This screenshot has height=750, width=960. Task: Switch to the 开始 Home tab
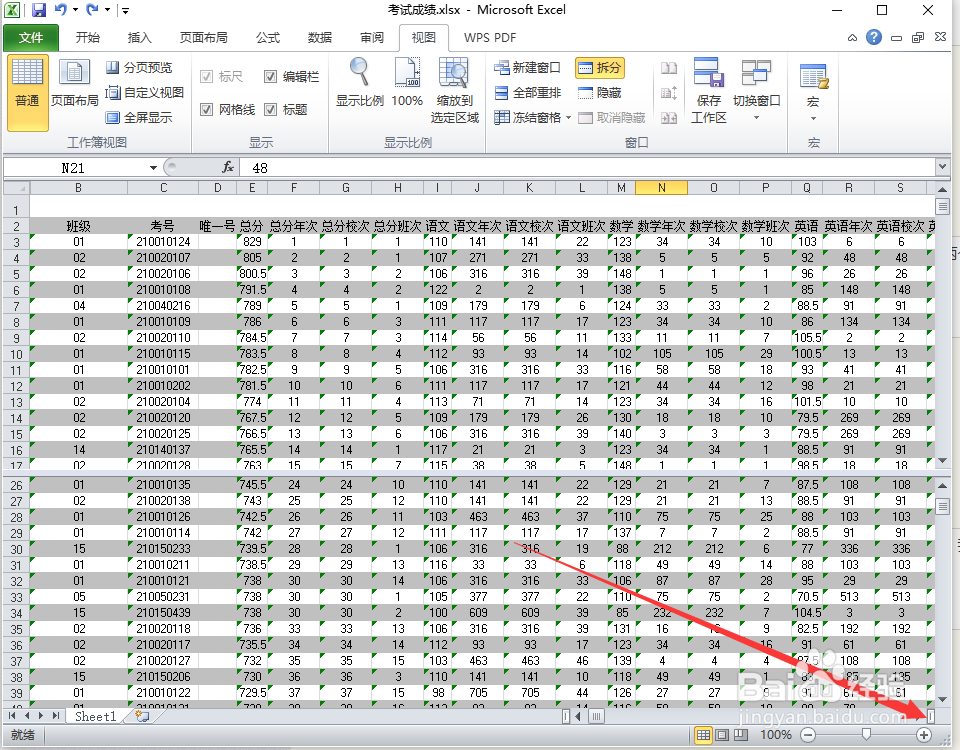coord(88,37)
